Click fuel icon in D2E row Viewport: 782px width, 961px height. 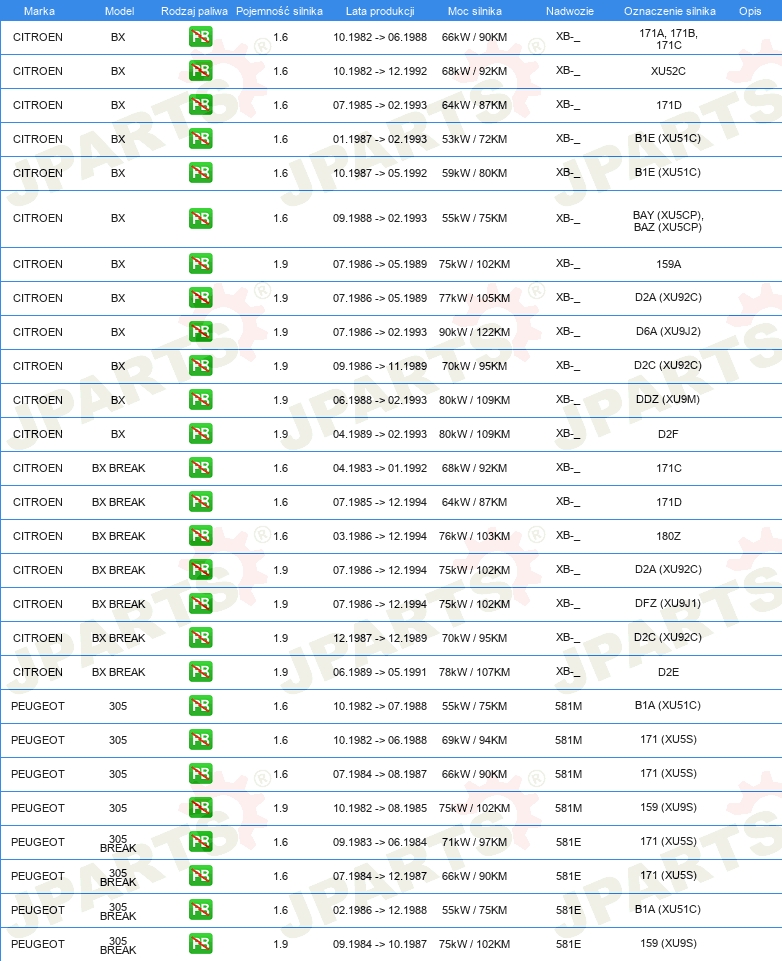click(x=200, y=672)
